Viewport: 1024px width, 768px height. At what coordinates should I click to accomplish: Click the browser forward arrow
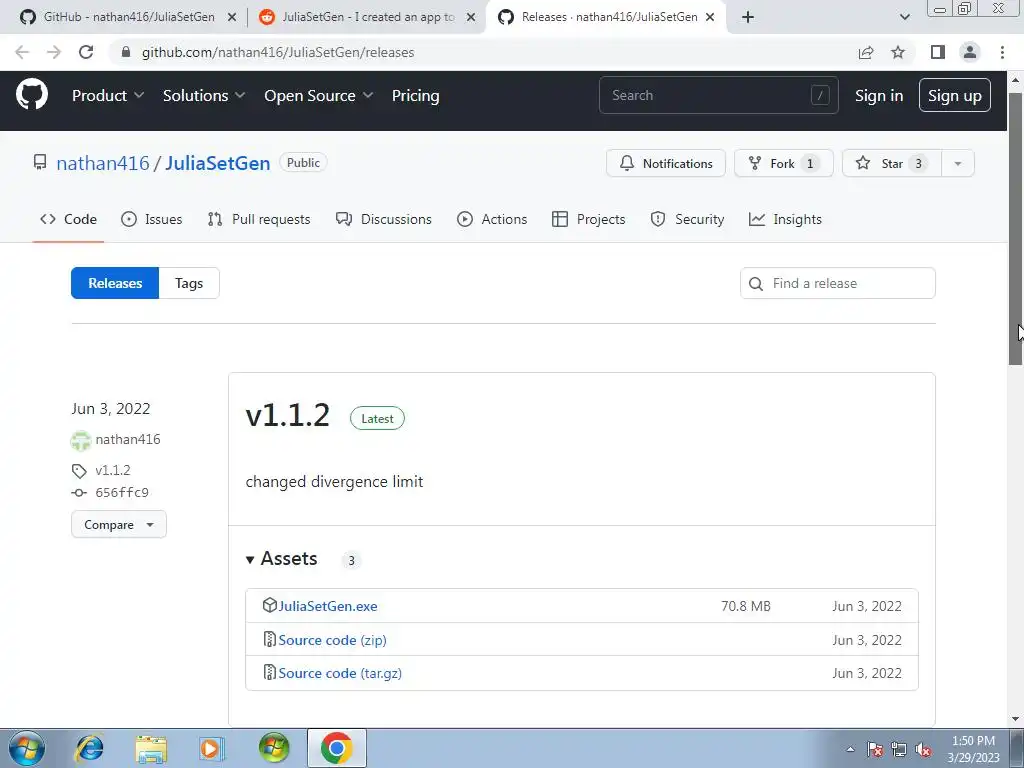(54, 52)
